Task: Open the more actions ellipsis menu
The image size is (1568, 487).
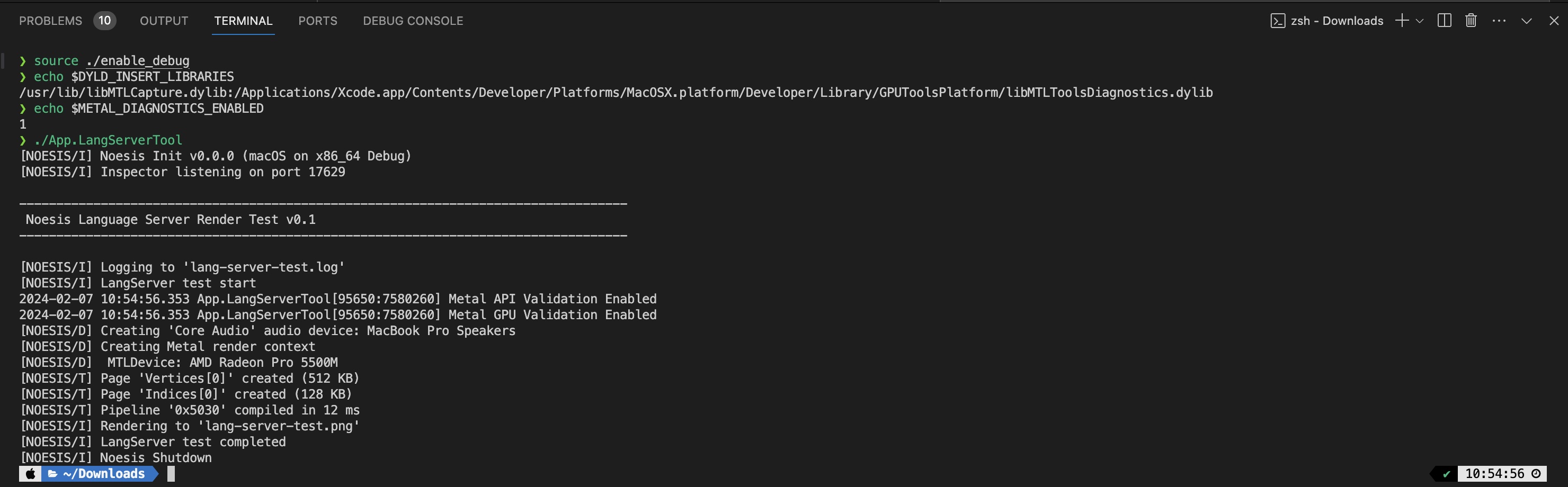Action: tap(1499, 21)
